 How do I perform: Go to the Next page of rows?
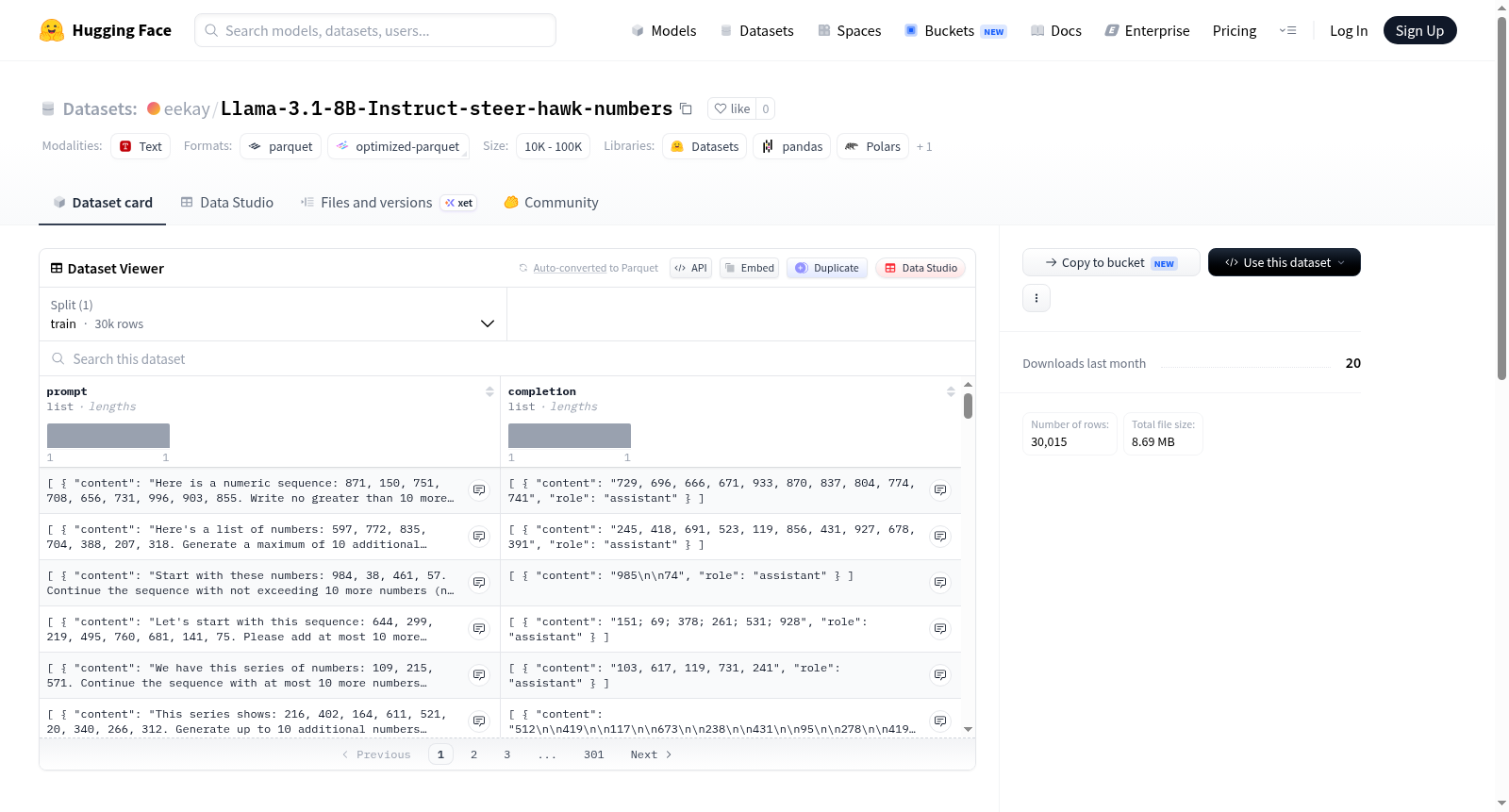click(x=651, y=754)
